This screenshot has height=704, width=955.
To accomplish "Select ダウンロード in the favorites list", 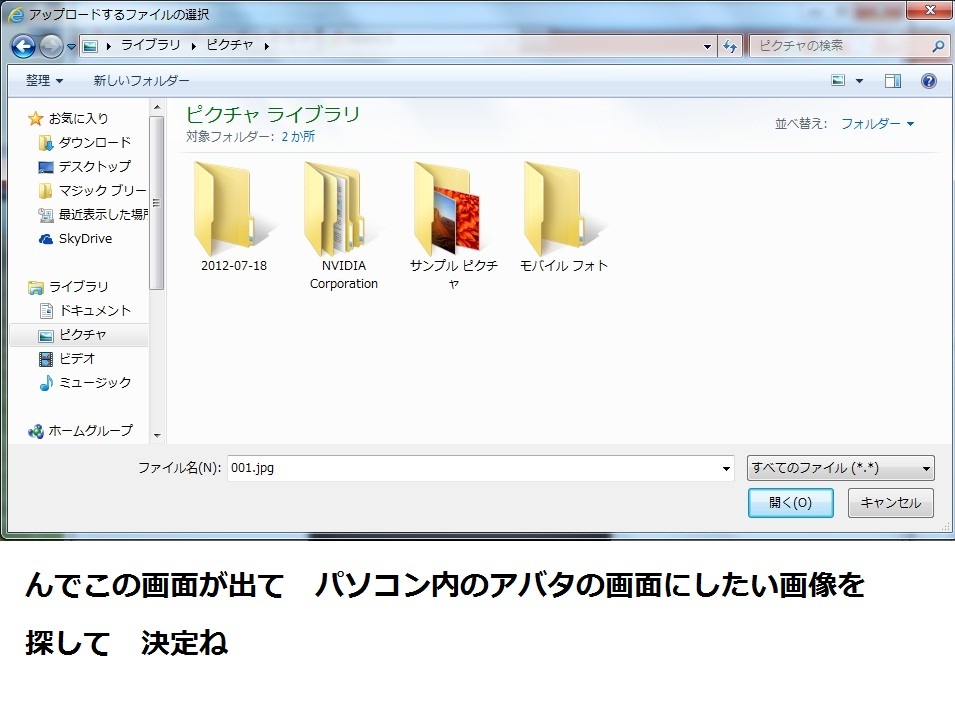I will point(94,143).
